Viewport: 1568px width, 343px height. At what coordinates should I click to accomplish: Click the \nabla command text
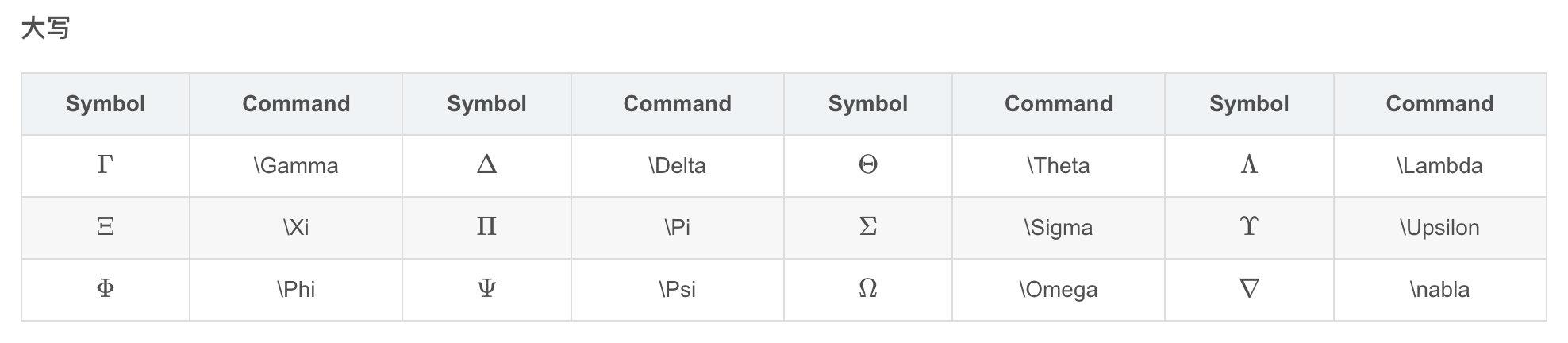pos(1439,289)
